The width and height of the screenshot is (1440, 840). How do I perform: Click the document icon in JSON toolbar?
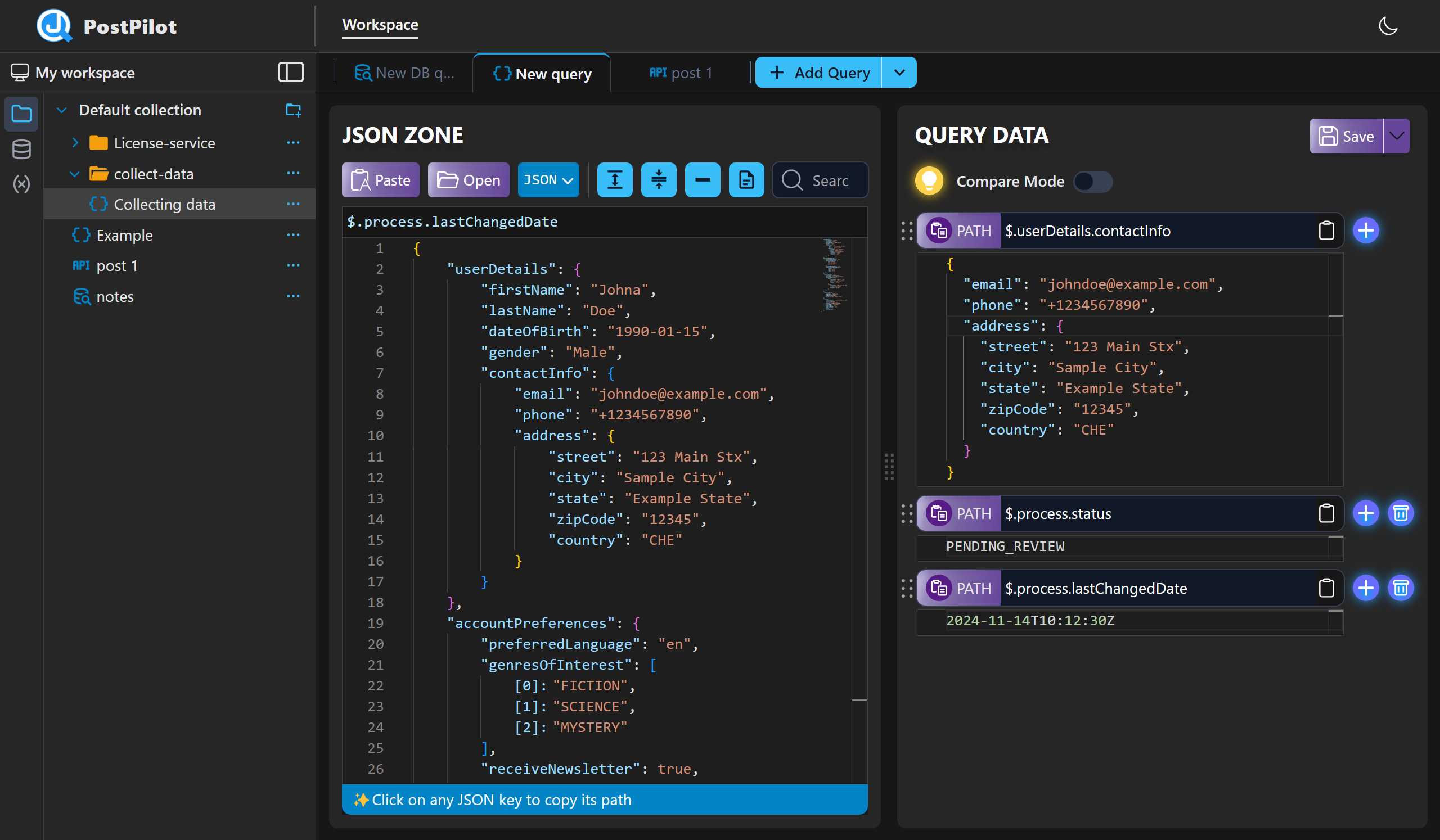[746, 180]
